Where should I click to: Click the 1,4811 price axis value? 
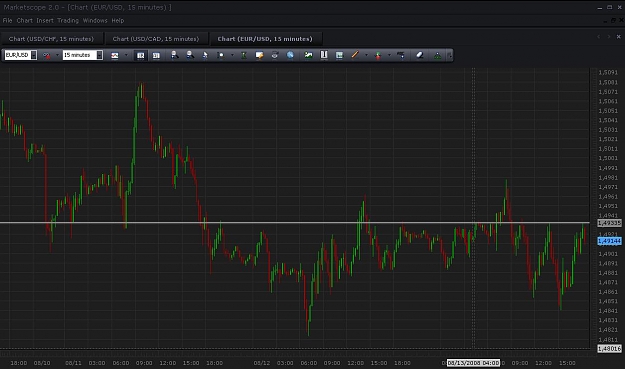pos(608,340)
